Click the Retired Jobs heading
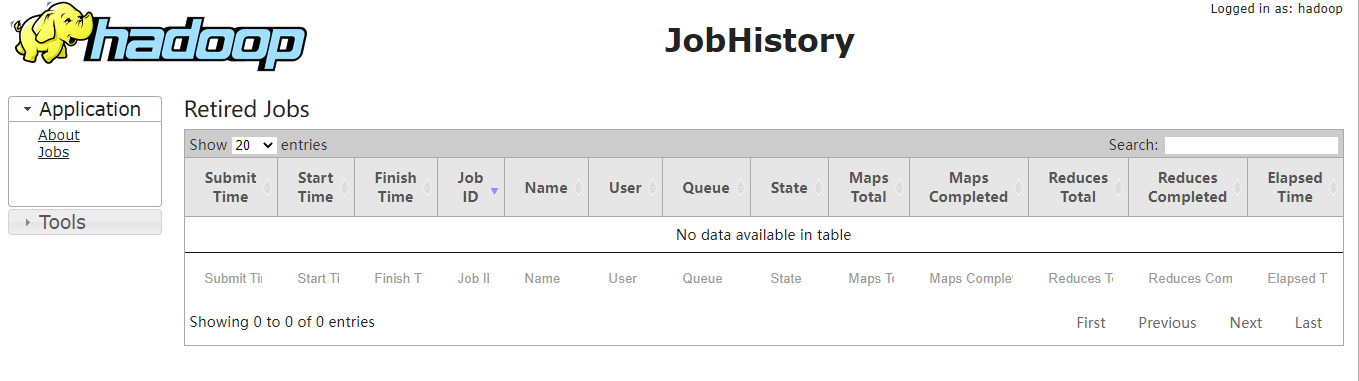The height and width of the screenshot is (381, 1359). tap(247, 109)
